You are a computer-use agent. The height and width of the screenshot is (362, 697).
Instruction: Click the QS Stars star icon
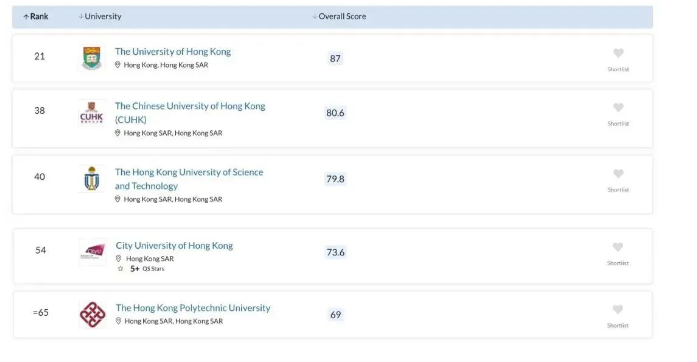[x=120, y=269]
